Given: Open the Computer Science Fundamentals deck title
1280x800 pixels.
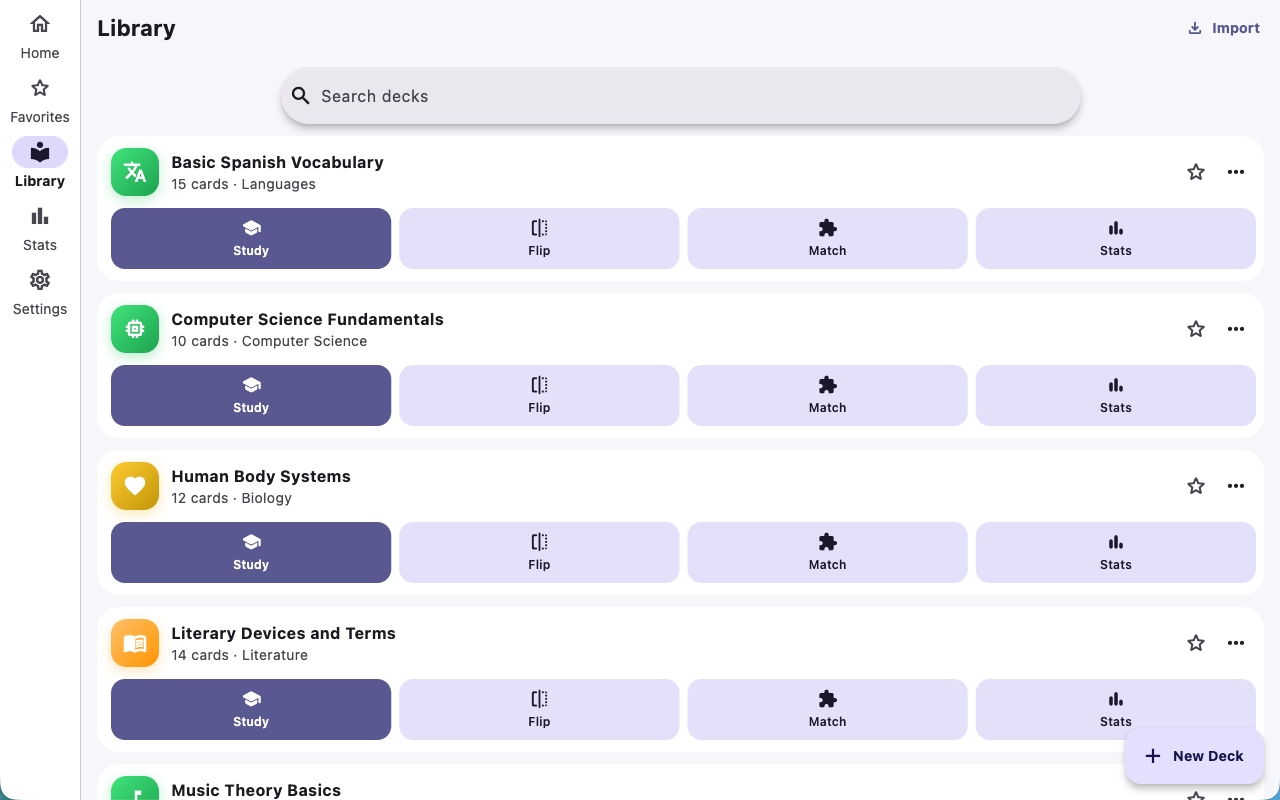Looking at the screenshot, I should [x=307, y=319].
